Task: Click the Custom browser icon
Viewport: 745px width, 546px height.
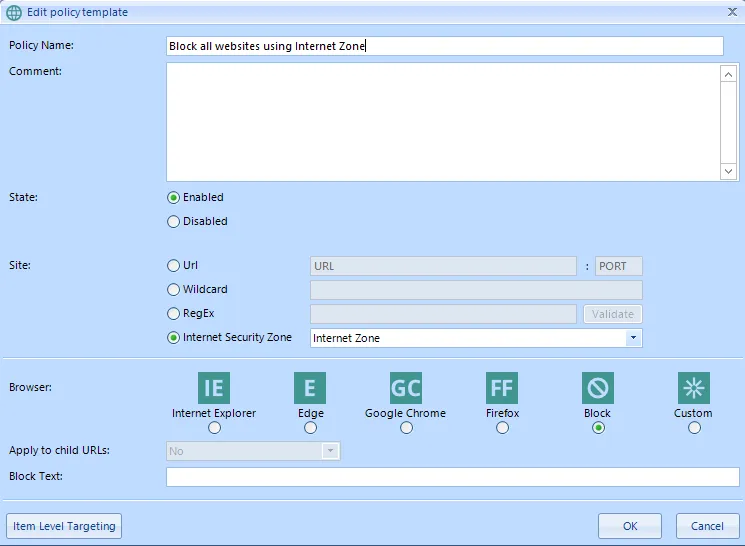Action: coord(693,388)
